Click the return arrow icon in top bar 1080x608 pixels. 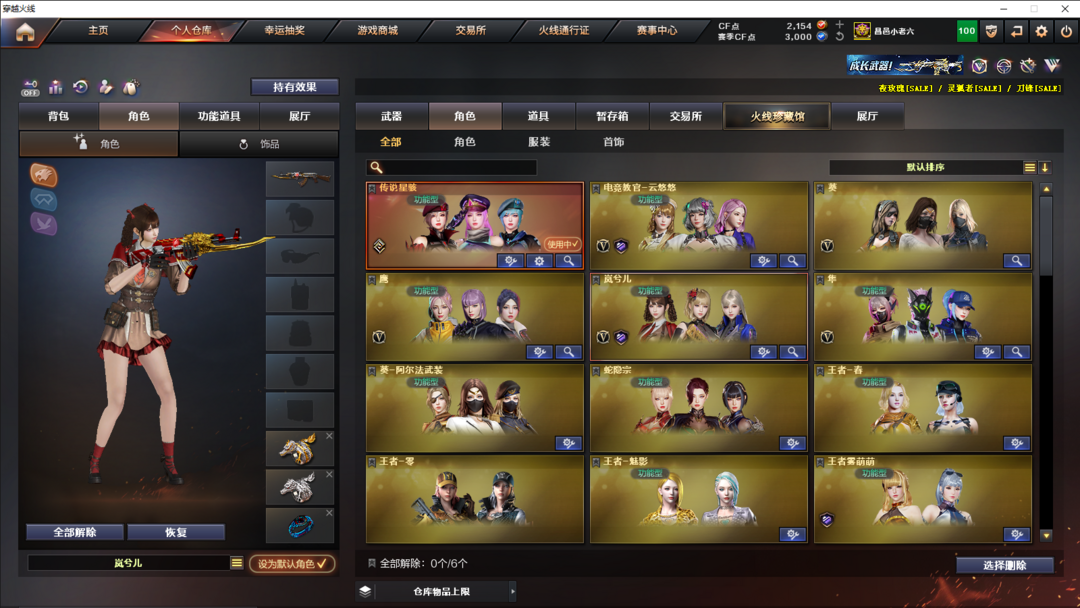pyautogui.click(x=1016, y=31)
